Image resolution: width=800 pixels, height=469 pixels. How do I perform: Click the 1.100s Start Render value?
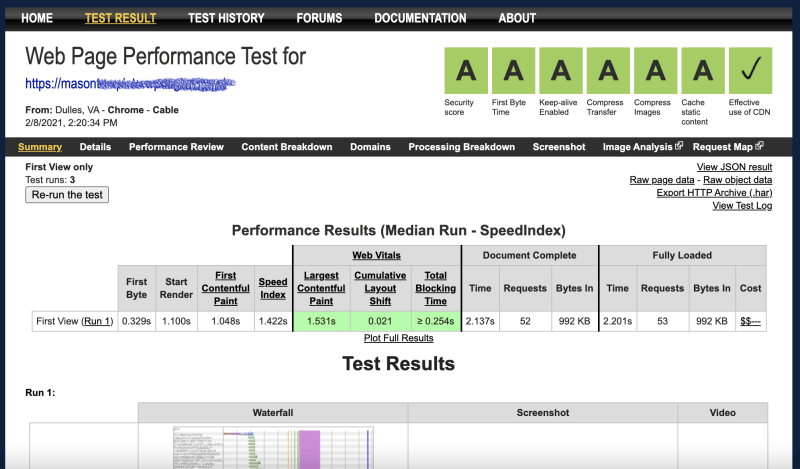176,321
